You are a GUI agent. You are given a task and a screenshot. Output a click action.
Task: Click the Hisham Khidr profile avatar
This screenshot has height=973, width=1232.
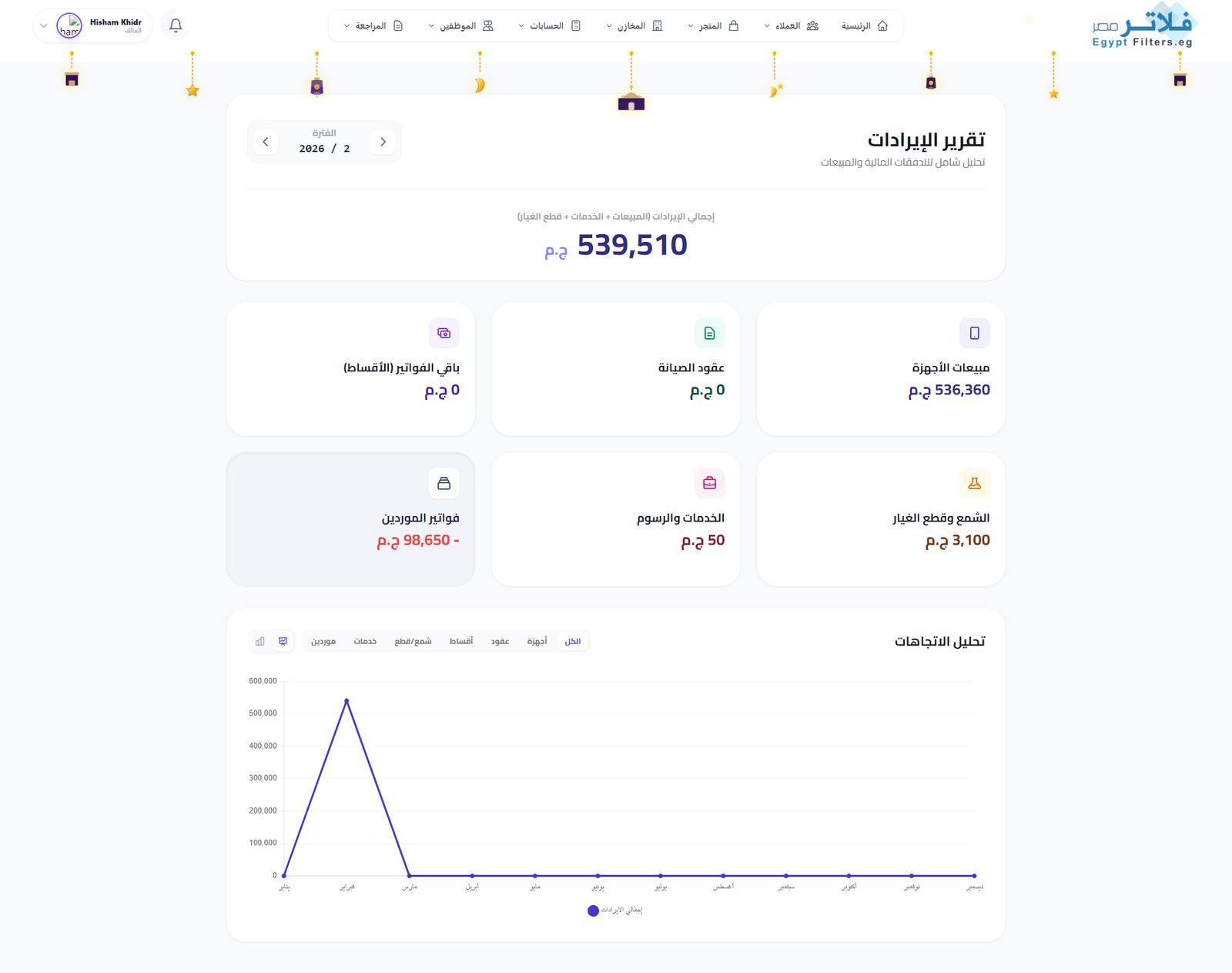[x=69, y=25]
